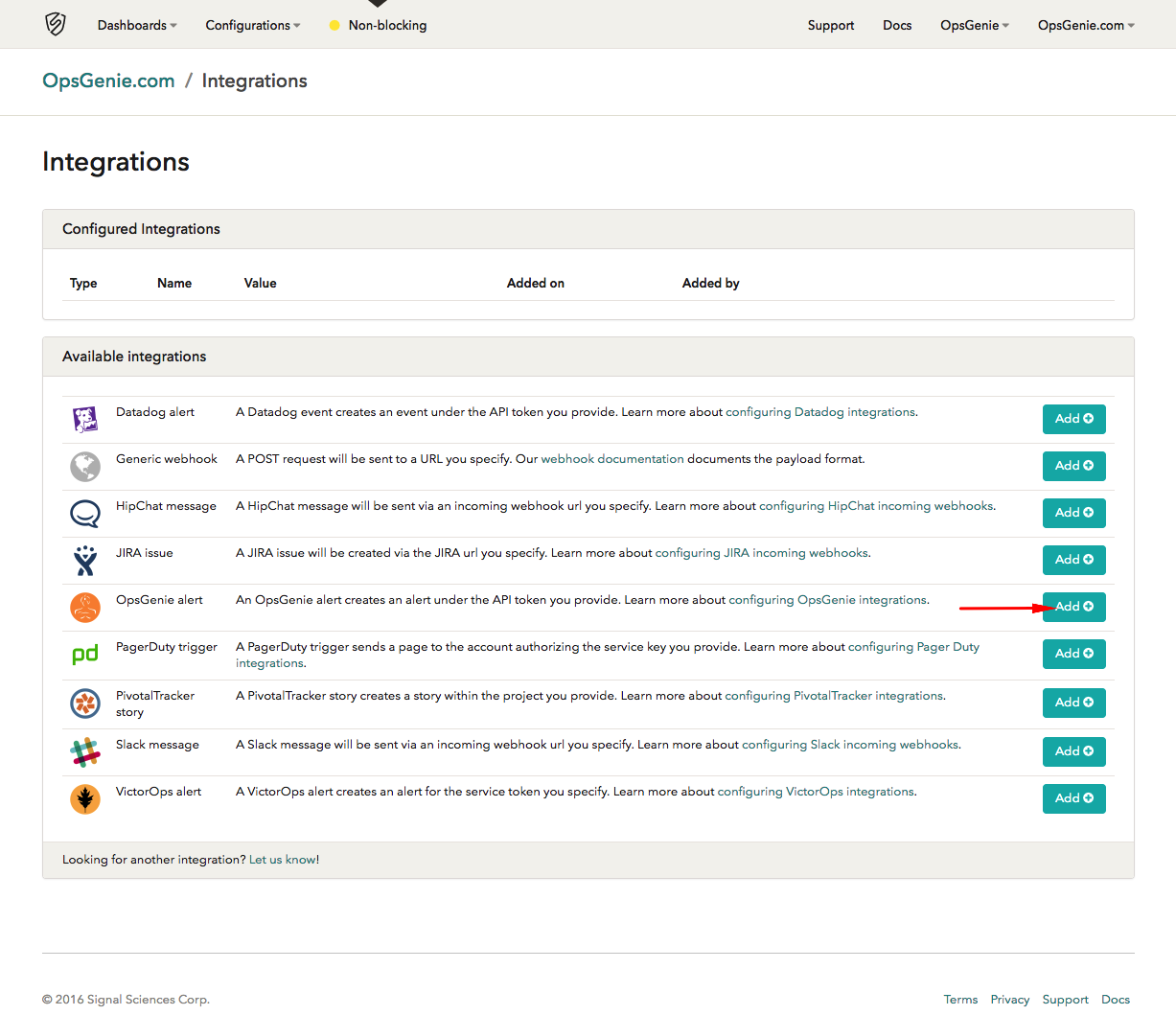1176x1015 pixels.
Task: Click the Let us know link
Action: click(283, 860)
